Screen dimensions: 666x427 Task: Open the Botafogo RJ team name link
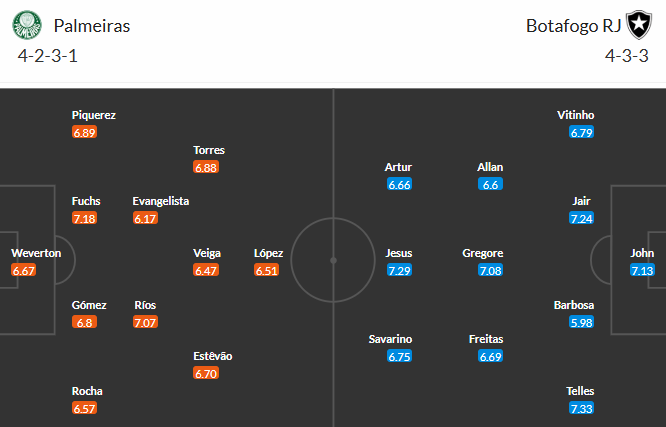573,26
